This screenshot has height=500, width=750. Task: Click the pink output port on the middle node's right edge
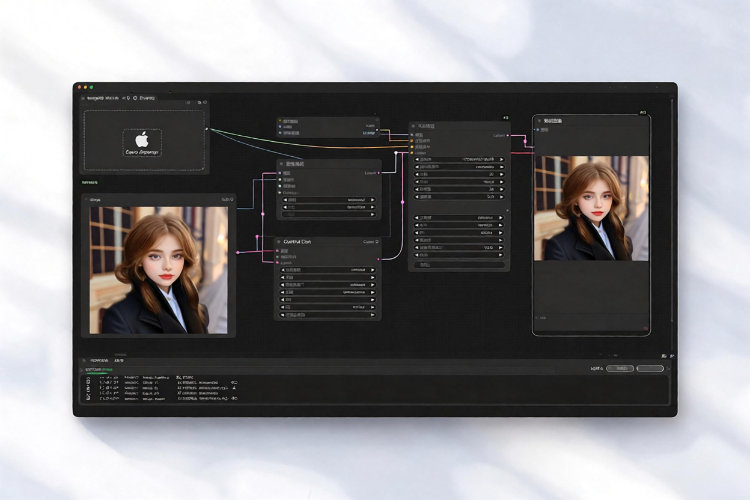tap(379, 173)
